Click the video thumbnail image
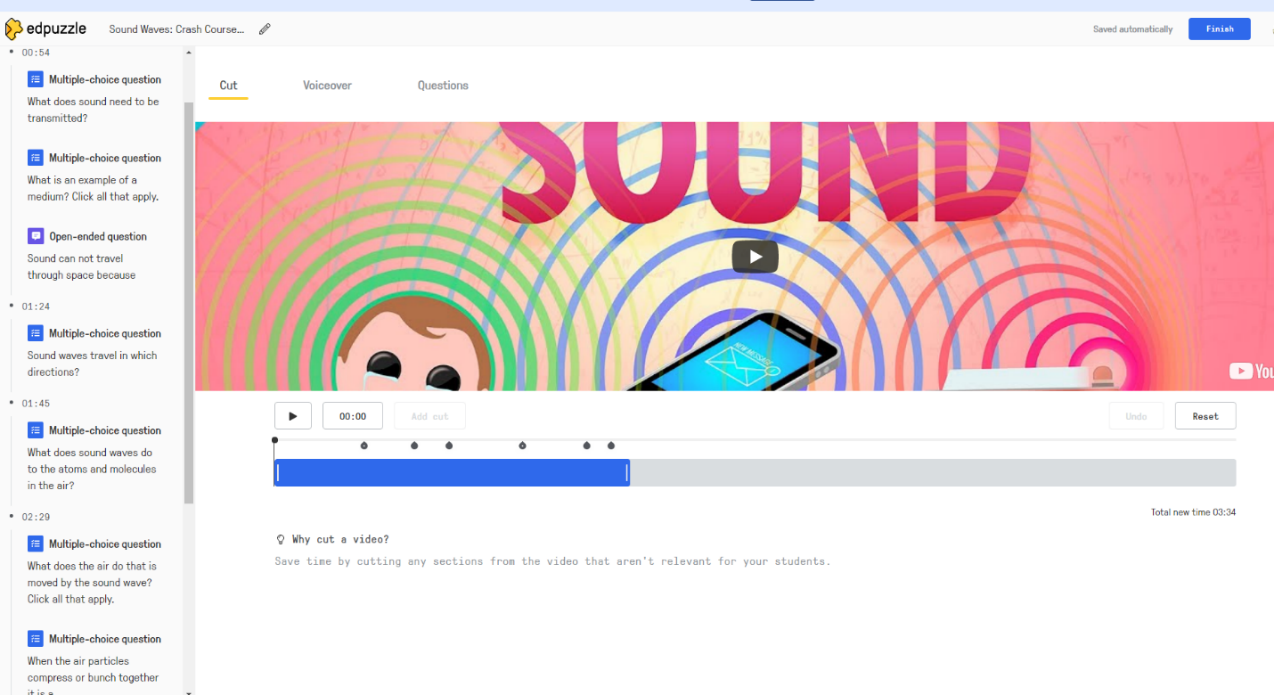This screenshot has width=1274, height=695. coord(734,256)
